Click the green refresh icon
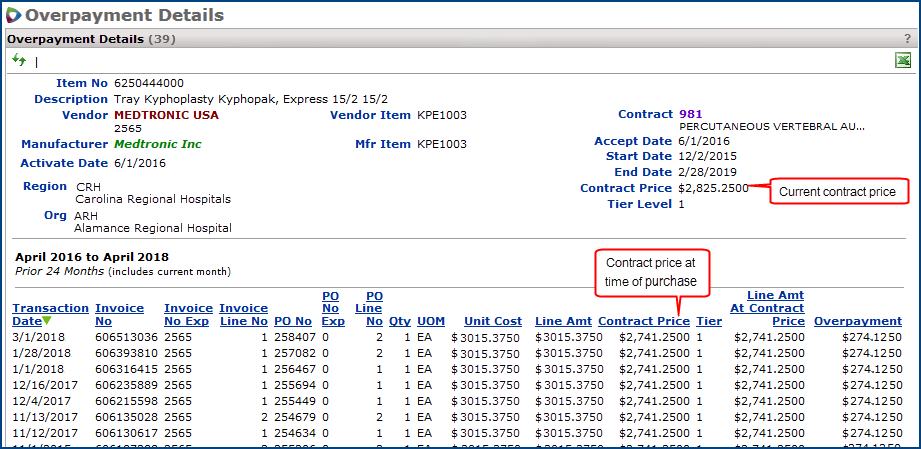 coord(18,61)
